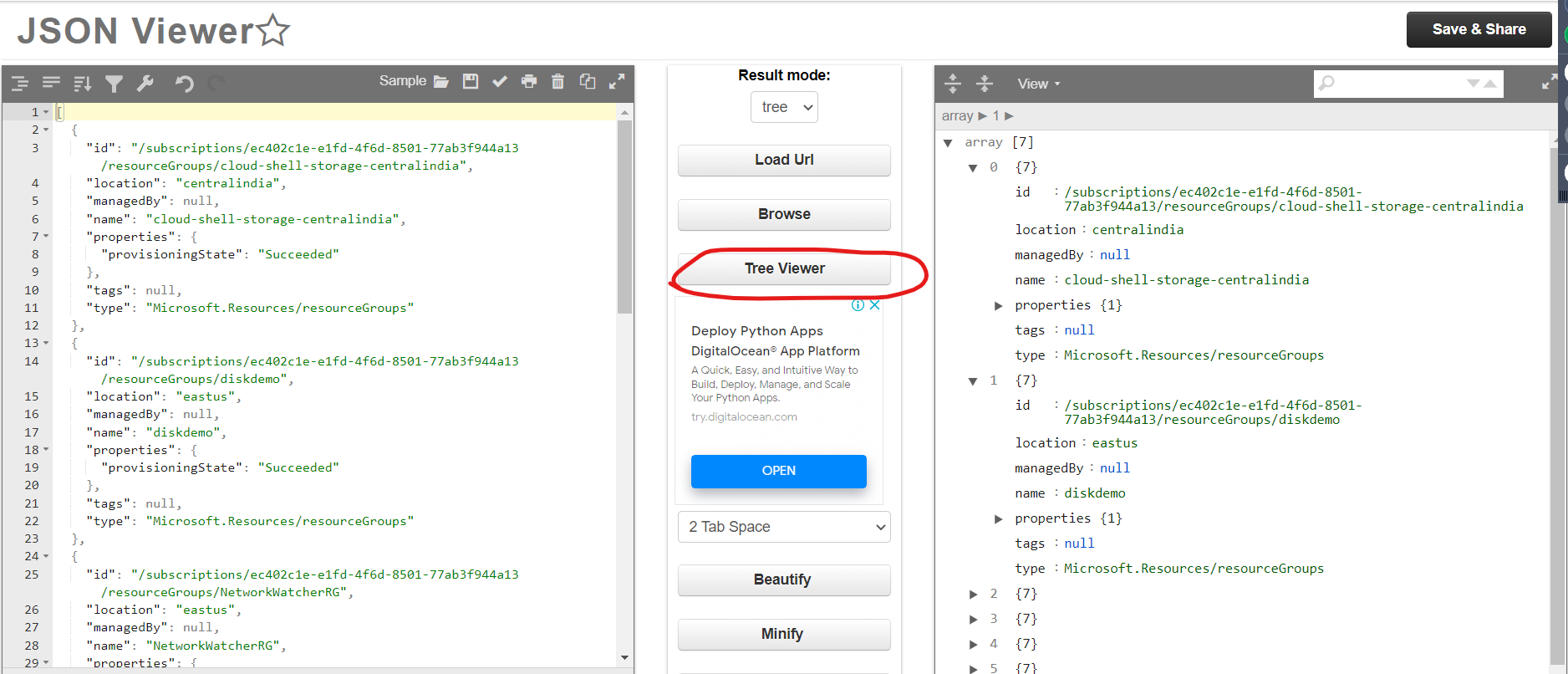
Task: Expand tree item 3
Action: pyautogui.click(x=973, y=620)
